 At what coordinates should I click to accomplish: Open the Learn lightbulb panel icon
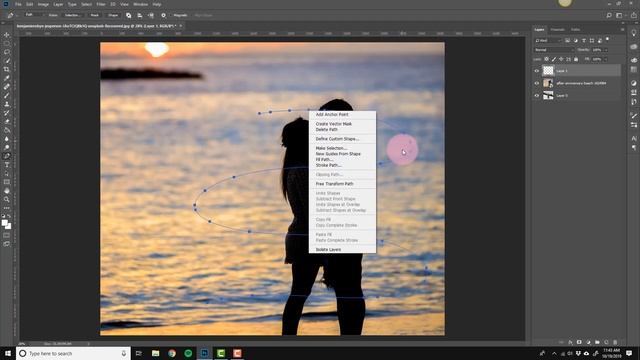(x=634, y=33)
